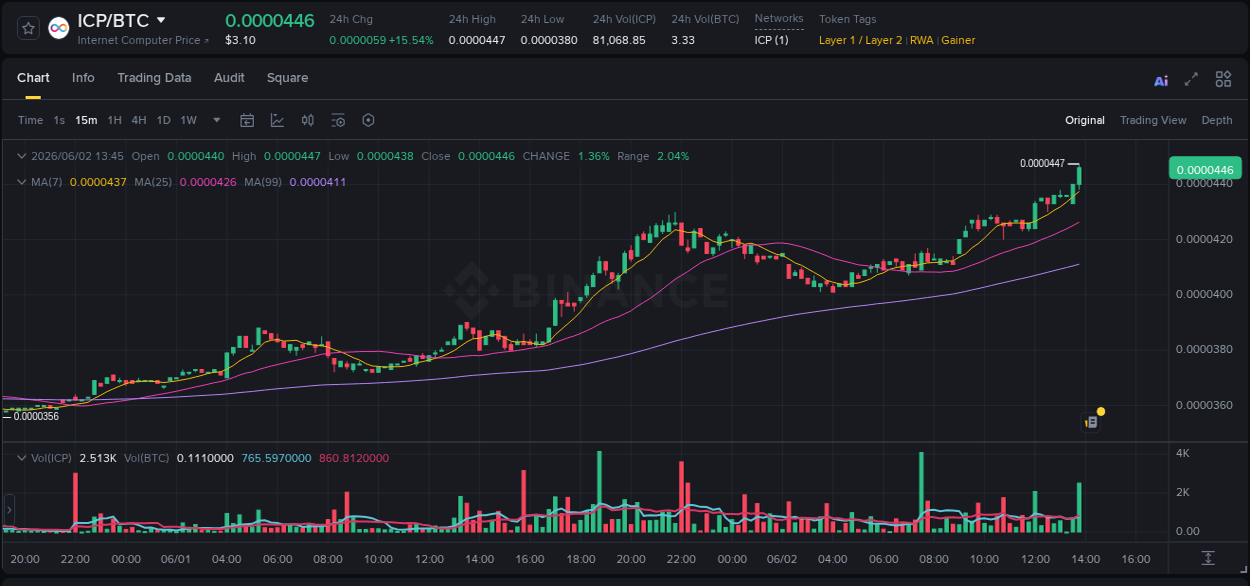Switch chart to the 4H interval
This screenshot has width=1250, height=586.
click(138, 120)
